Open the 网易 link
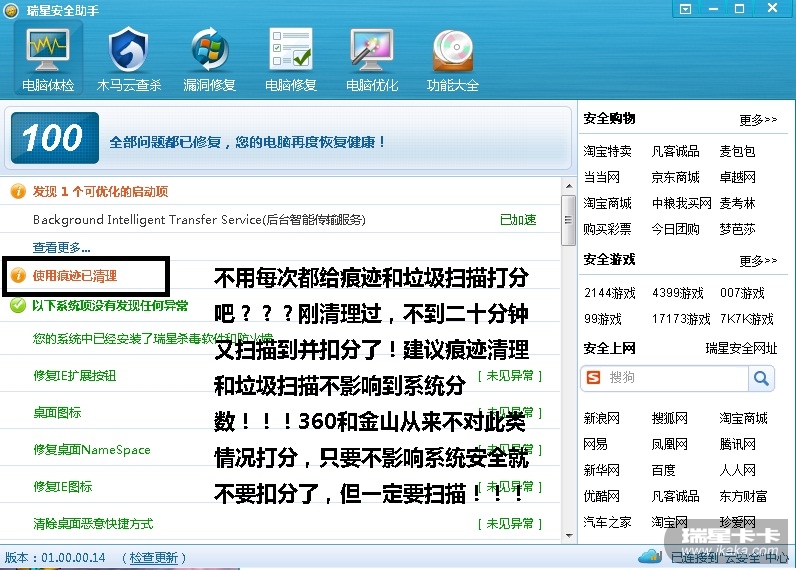This screenshot has width=796, height=570. [595, 444]
